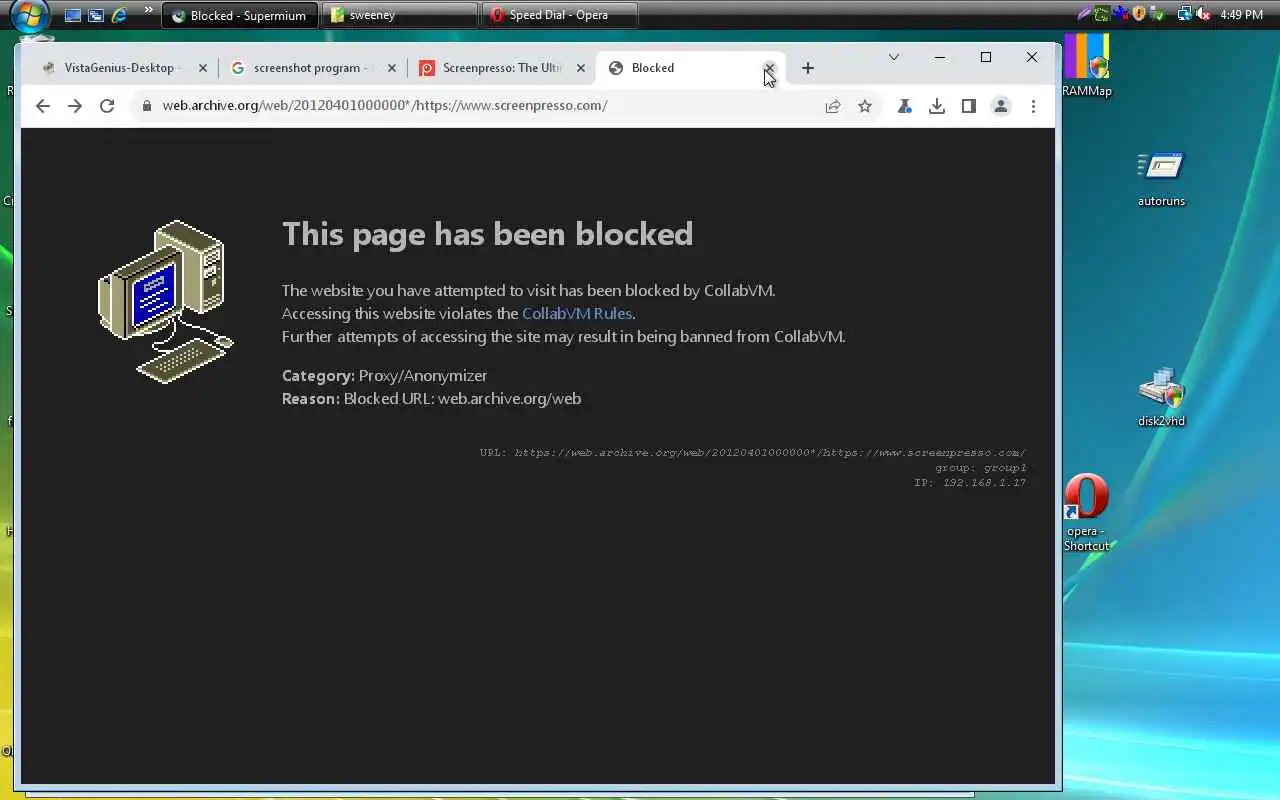Click the Show Desktop quick launch icon
1280x800 pixels.
72,15
